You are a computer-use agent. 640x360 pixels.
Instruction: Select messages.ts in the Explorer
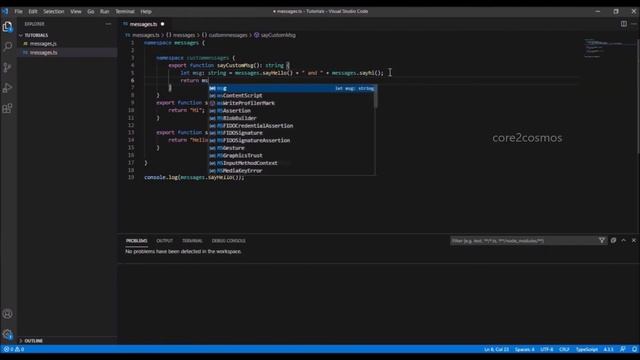click(43, 53)
